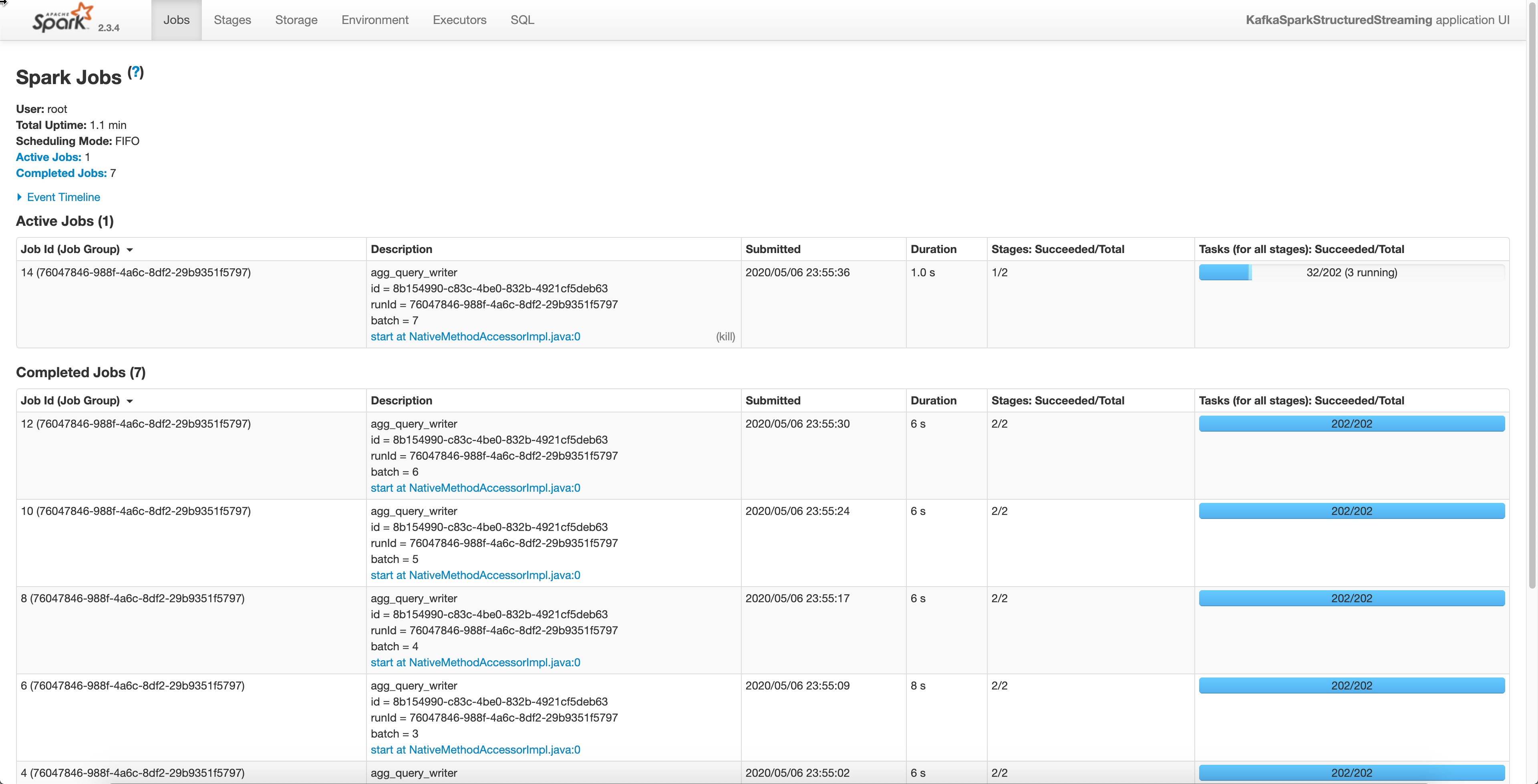Select submitted time 2020/05/06 23:55:09

click(x=797, y=685)
